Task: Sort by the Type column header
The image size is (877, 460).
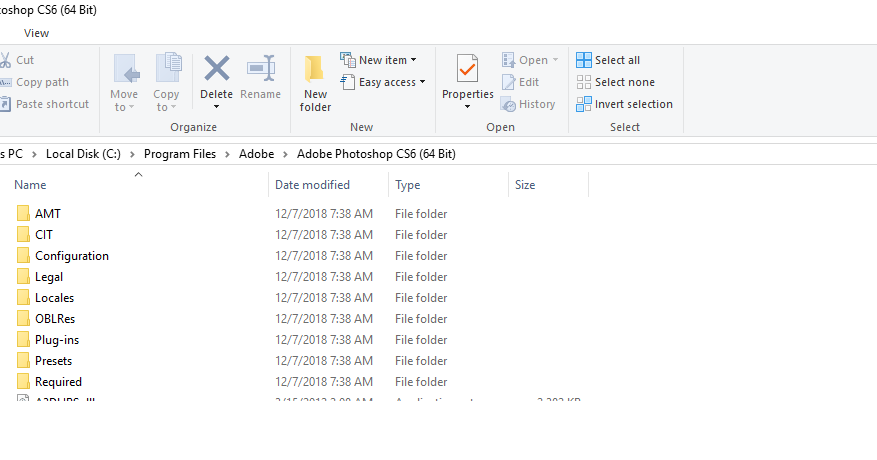Action: coord(449,185)
